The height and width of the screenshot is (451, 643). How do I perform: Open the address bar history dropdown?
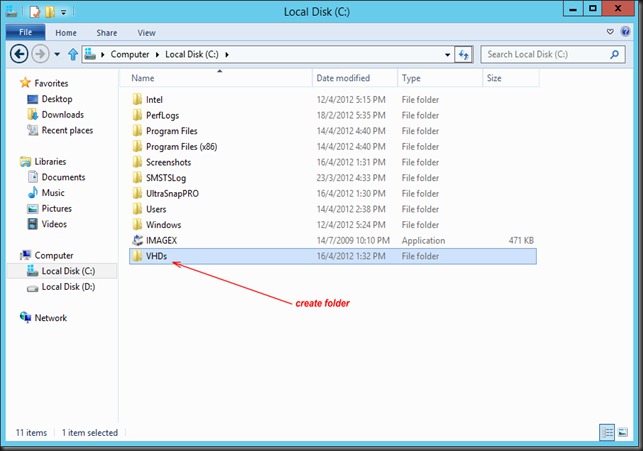coord(447,55)
